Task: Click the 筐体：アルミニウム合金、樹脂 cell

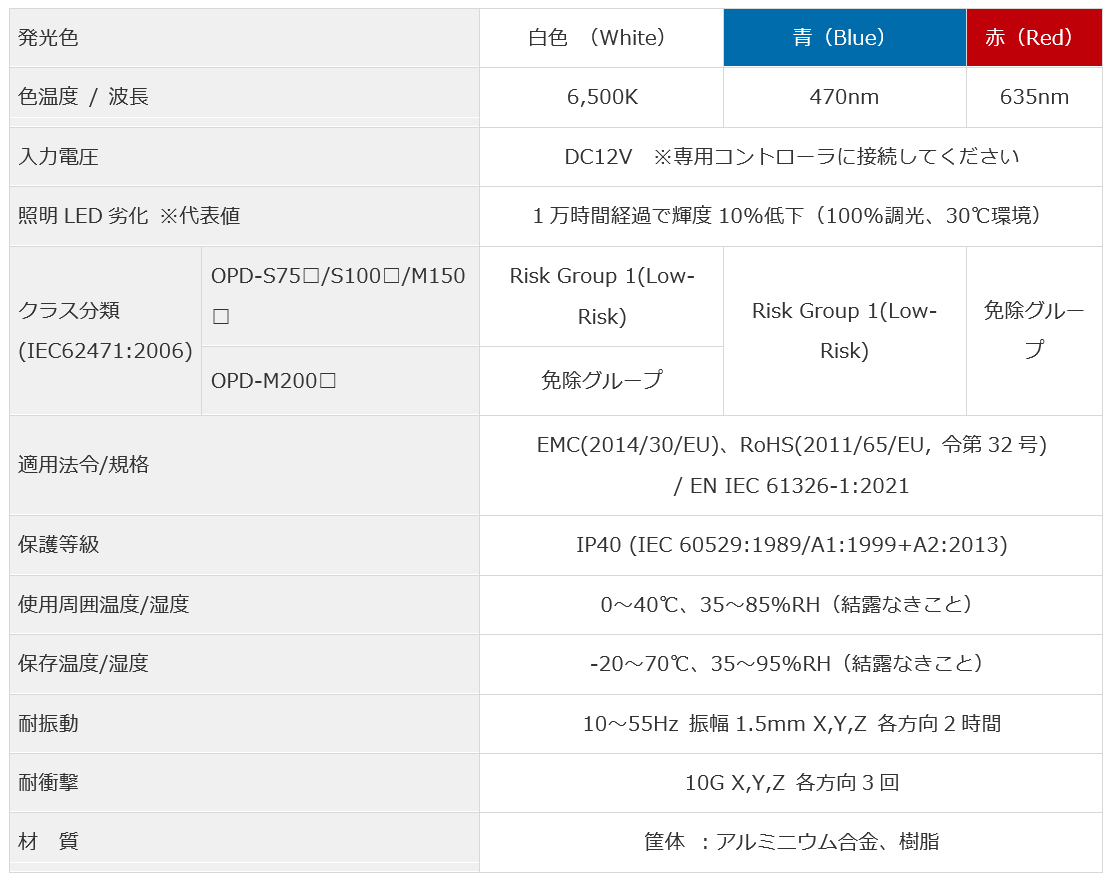Action: (x=791, y=842)
